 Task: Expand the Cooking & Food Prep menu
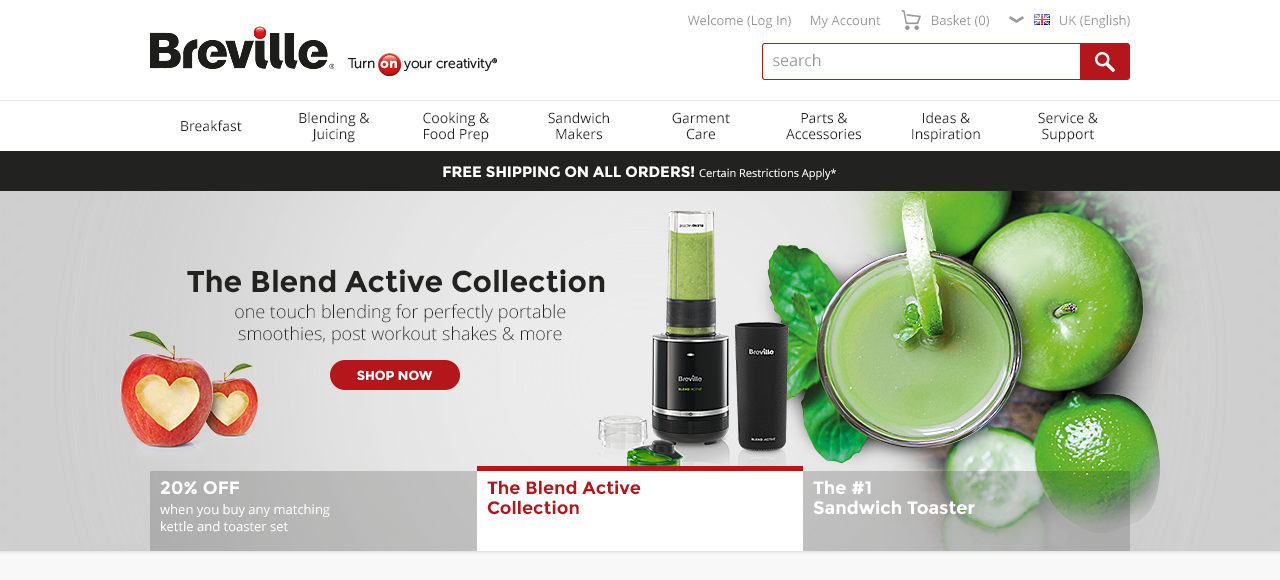point(456,126)
